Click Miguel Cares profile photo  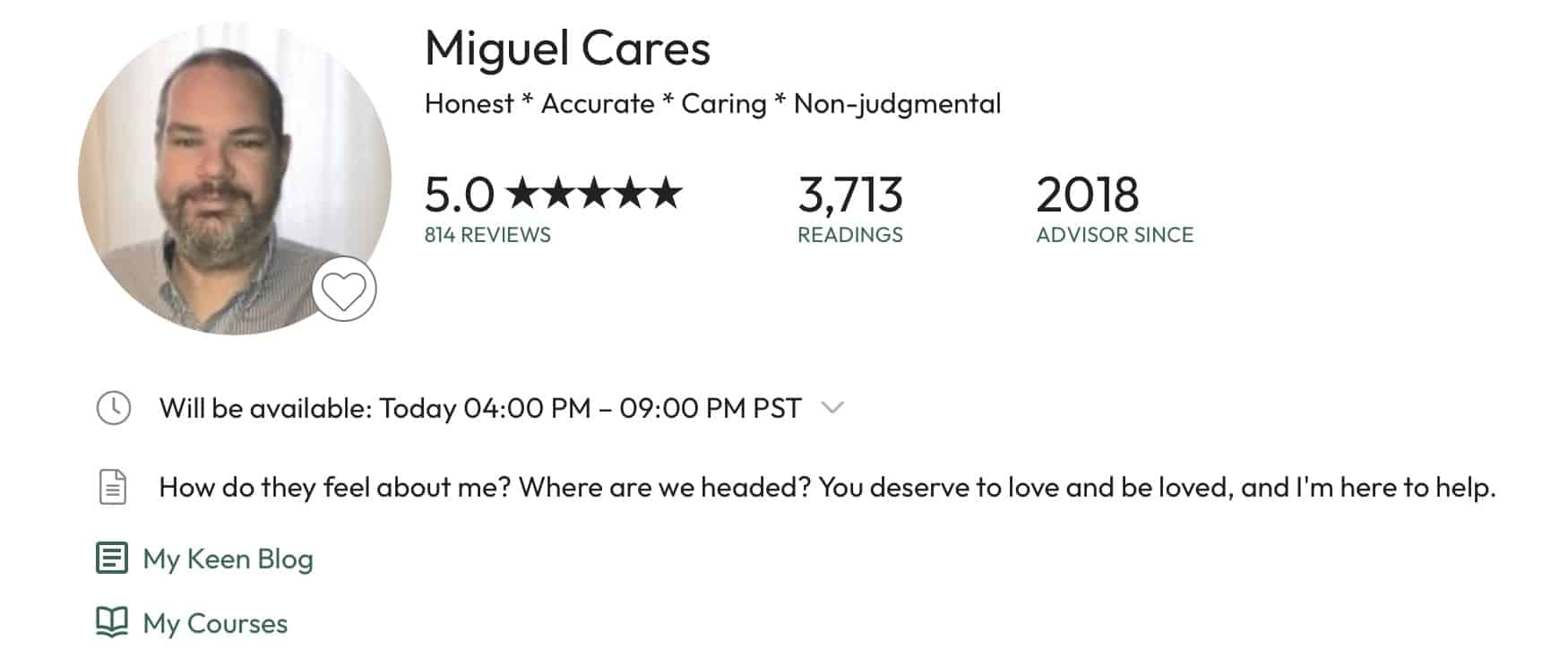235,178
